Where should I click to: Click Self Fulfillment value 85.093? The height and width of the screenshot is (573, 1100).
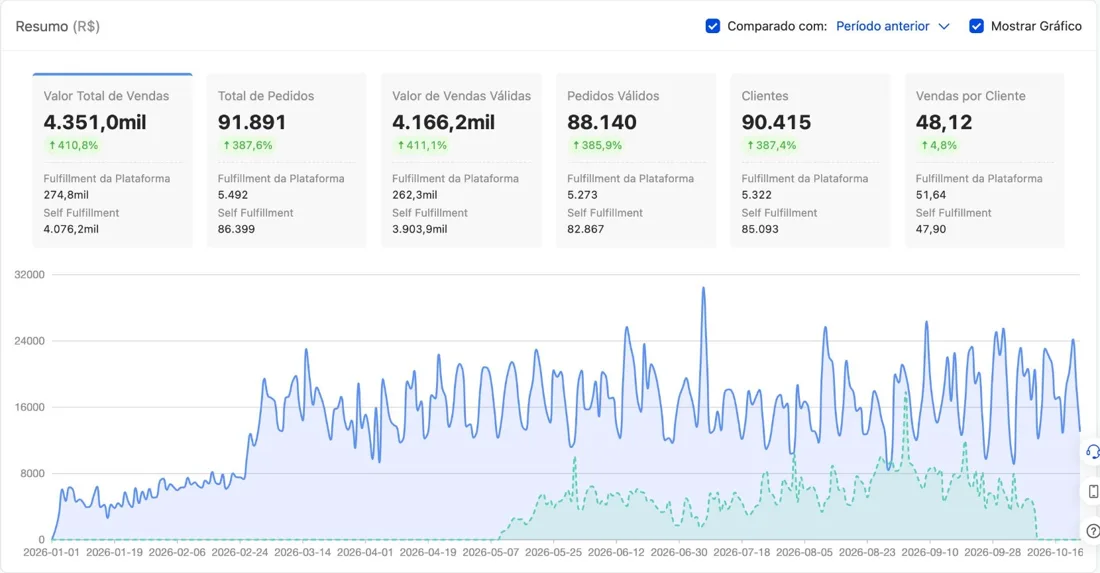(760, 229)
